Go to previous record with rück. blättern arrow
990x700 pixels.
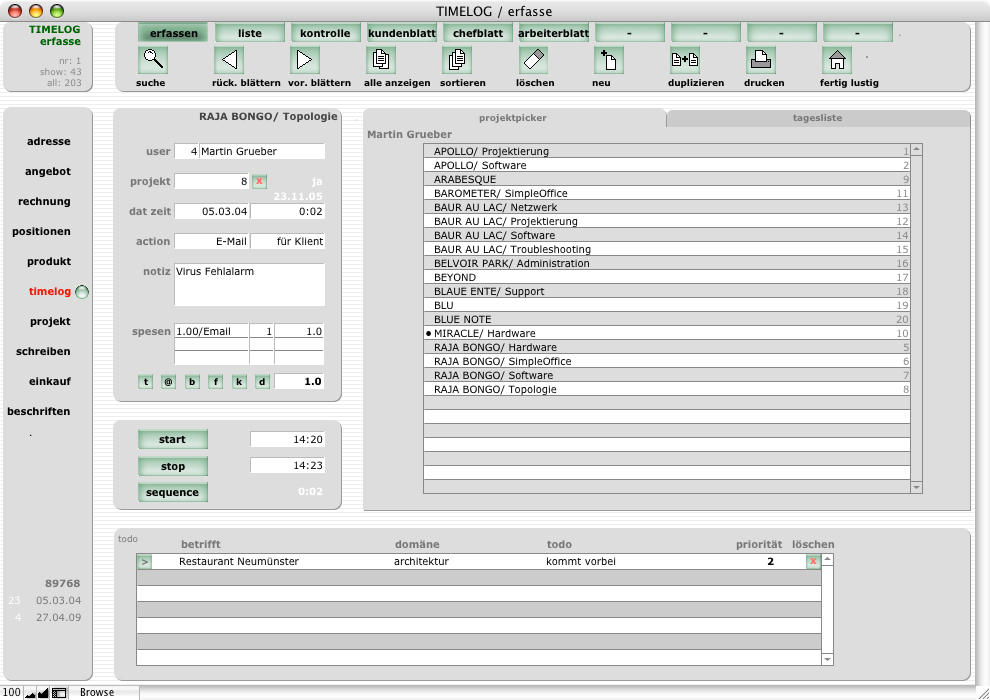pyautogui.click(x=229, y=60)
